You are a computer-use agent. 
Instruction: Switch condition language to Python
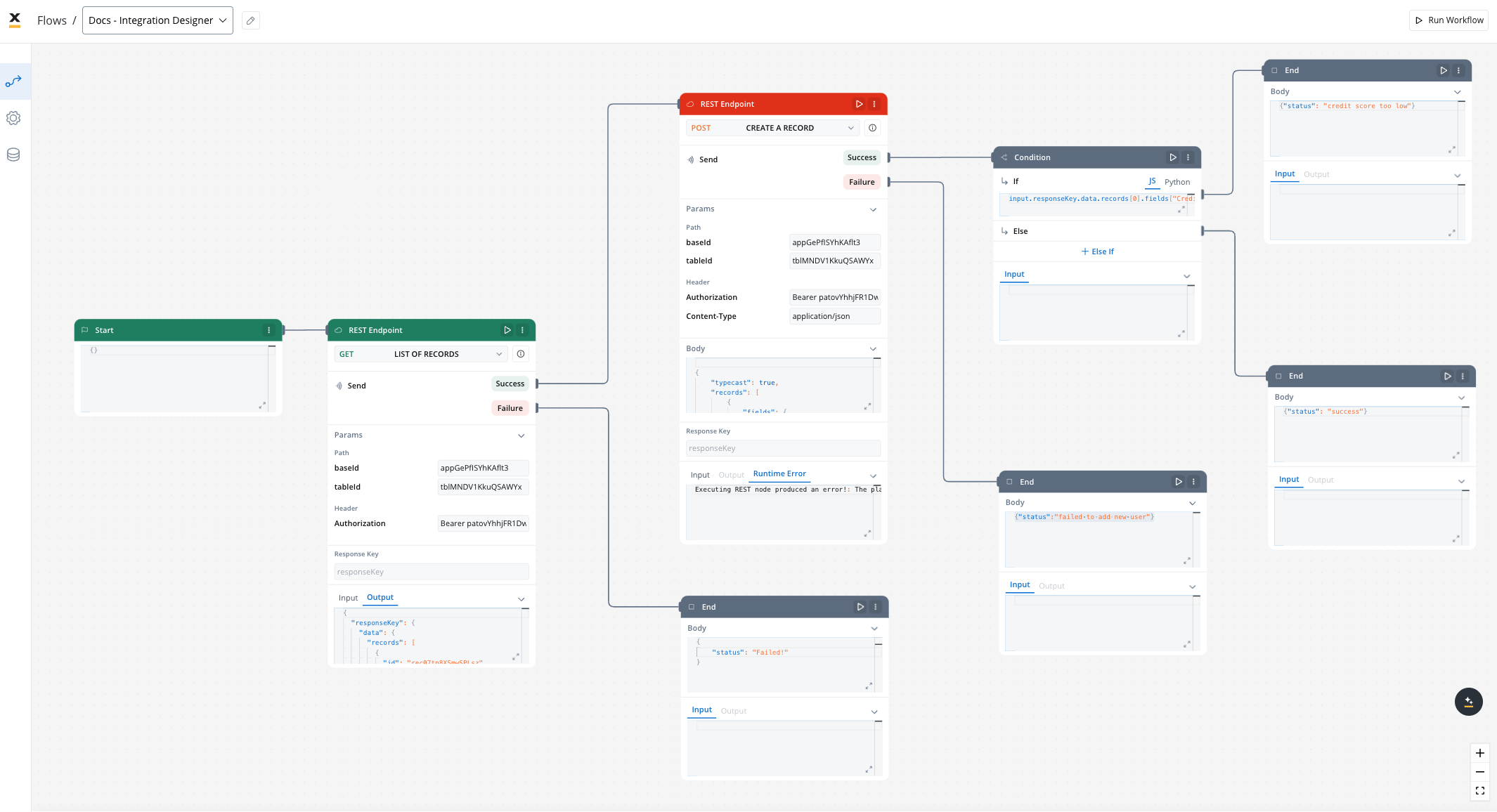(1177, 182)
